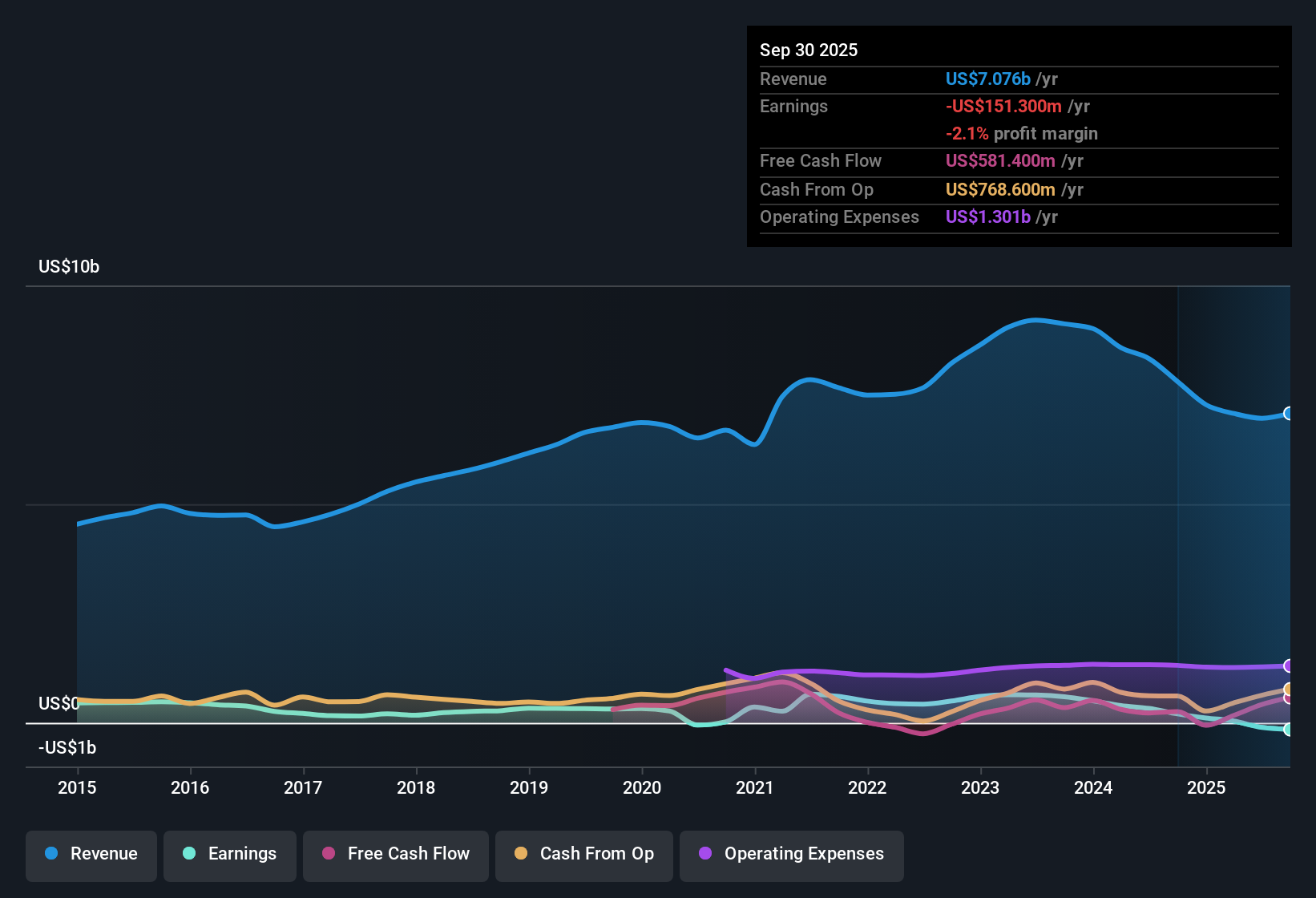Toggle the Revenue series visibility

(x=91, y=854)
